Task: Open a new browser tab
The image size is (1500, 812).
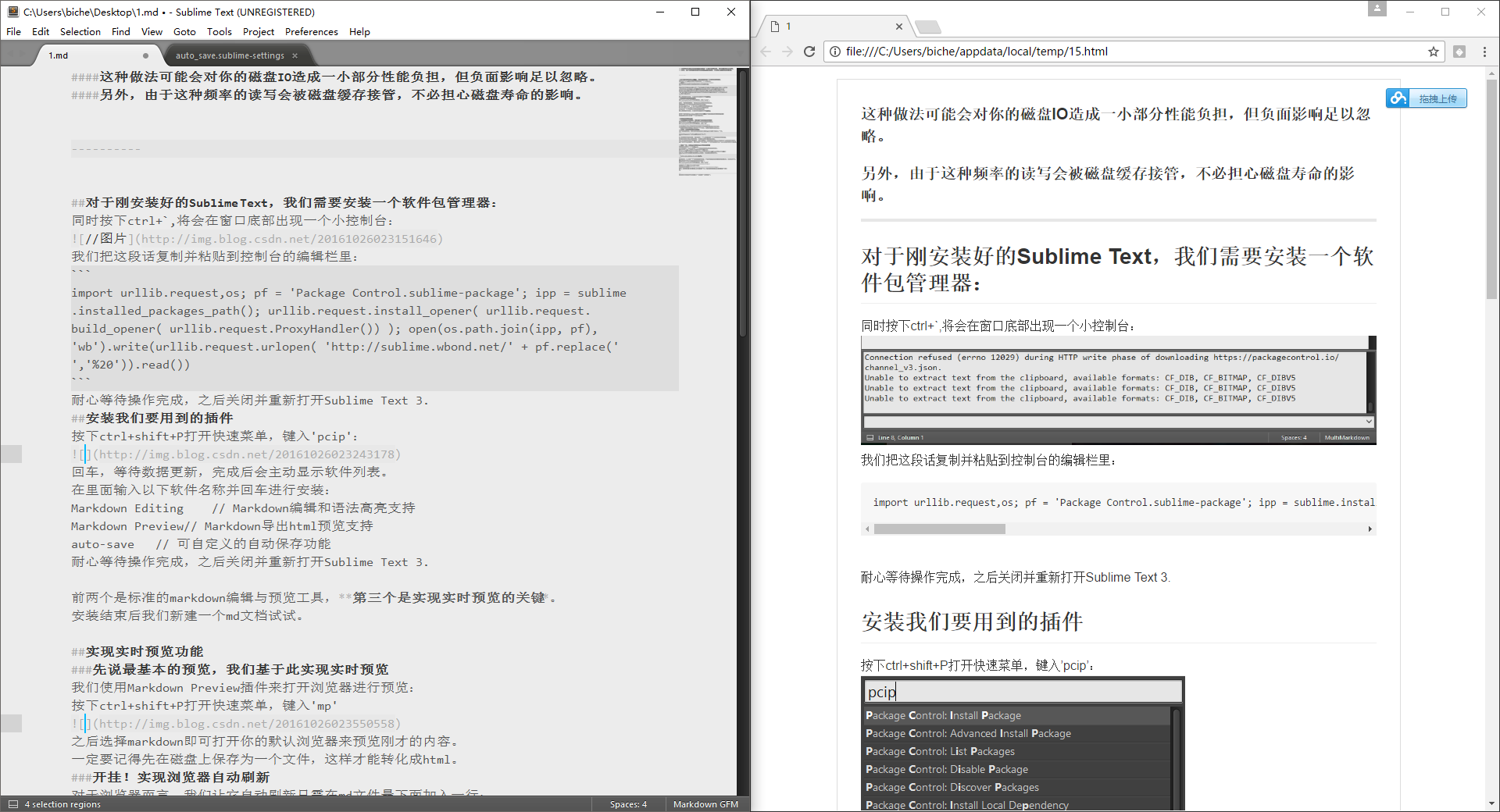Action: (x=928, y=27)
